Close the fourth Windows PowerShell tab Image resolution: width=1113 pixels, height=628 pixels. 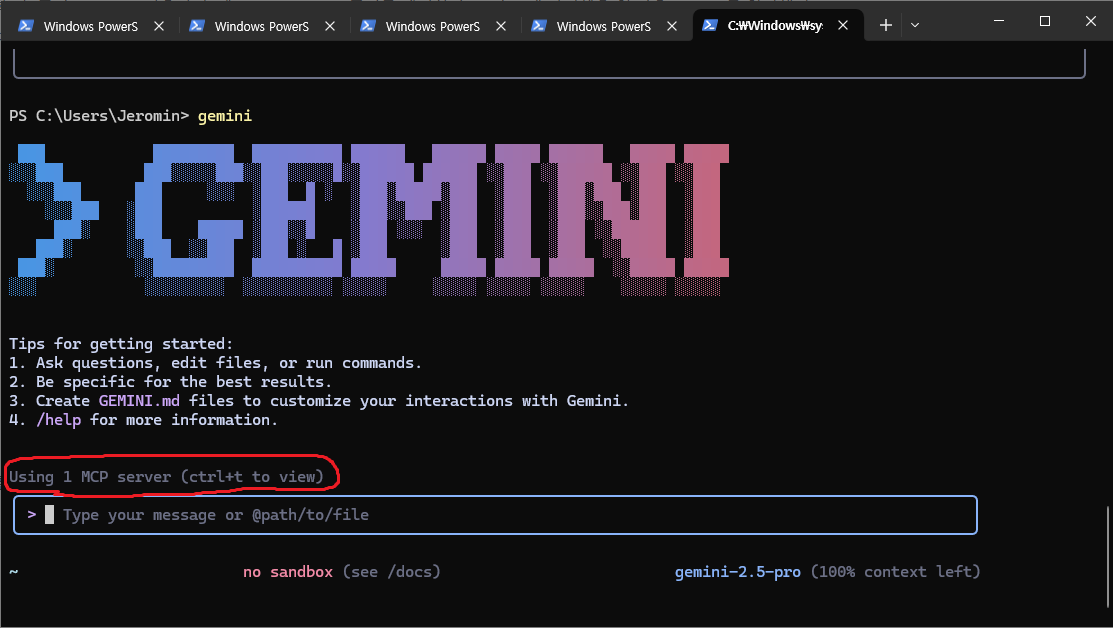point(671,26)
